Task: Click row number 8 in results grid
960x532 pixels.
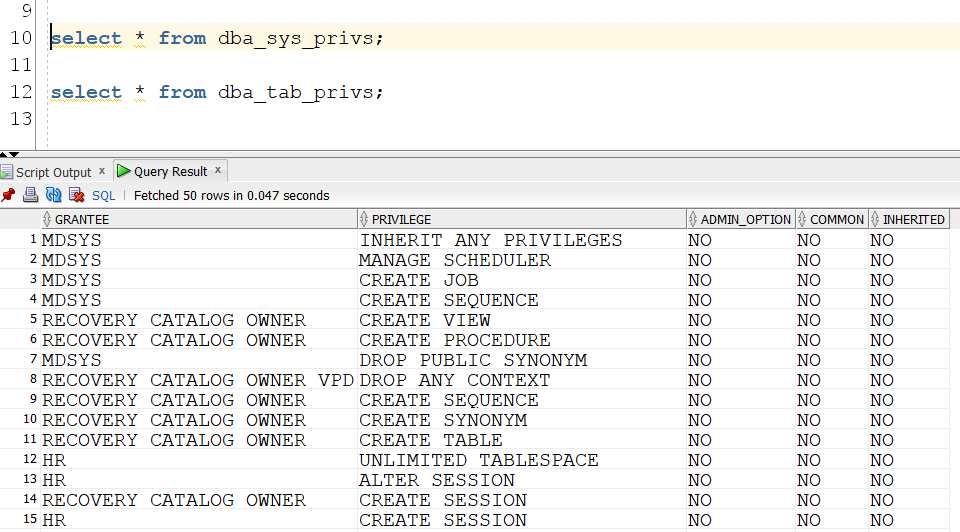Action: pos(32,380)
